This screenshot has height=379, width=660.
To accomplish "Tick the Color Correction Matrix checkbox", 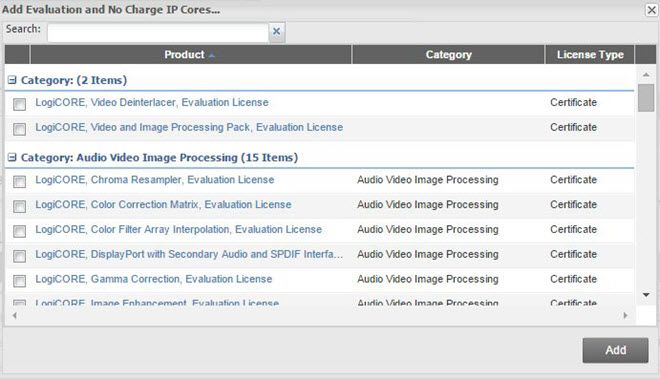I will pos(19,206).
